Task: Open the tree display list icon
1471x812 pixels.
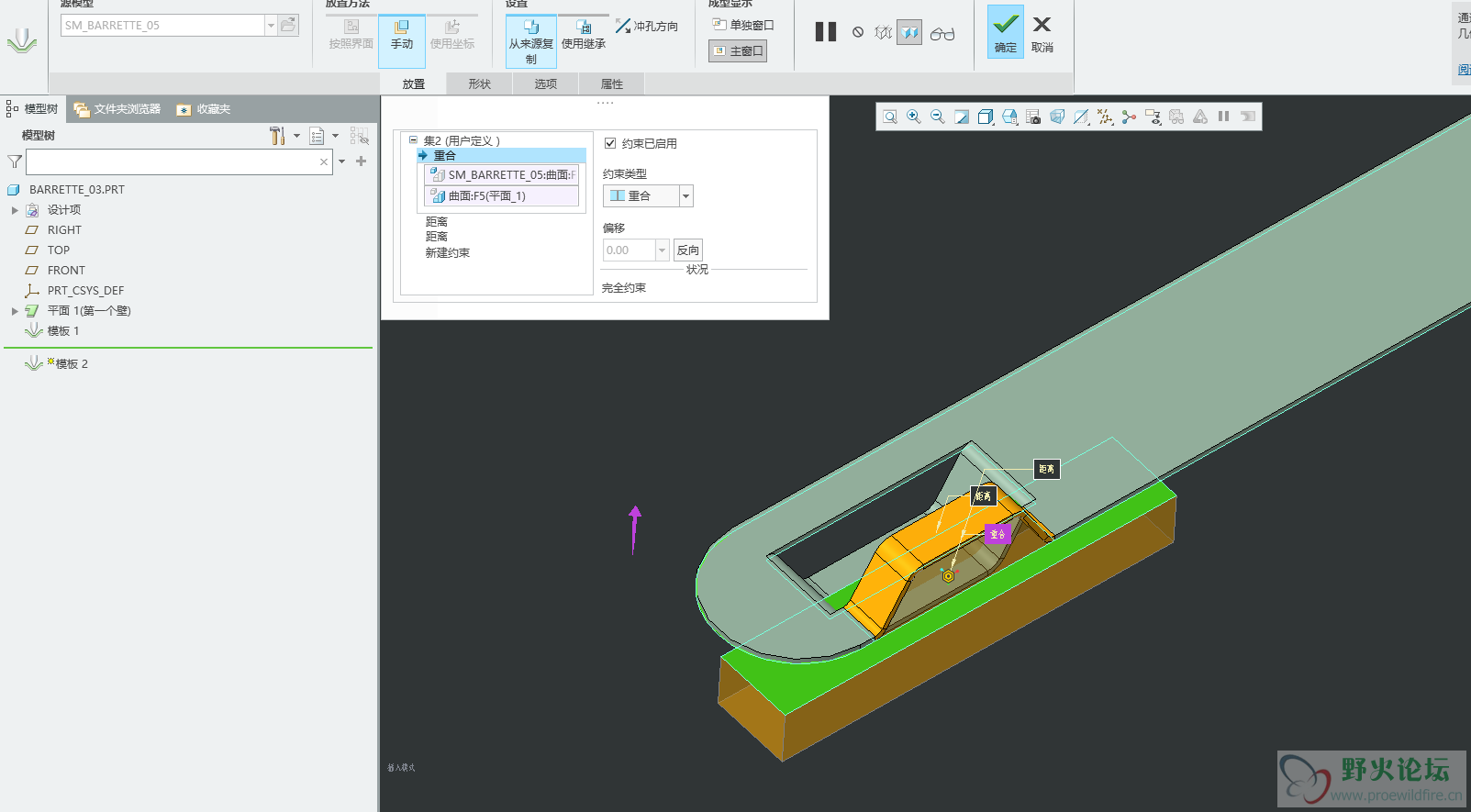Action: pyautogui.click(x=317, y=136)
